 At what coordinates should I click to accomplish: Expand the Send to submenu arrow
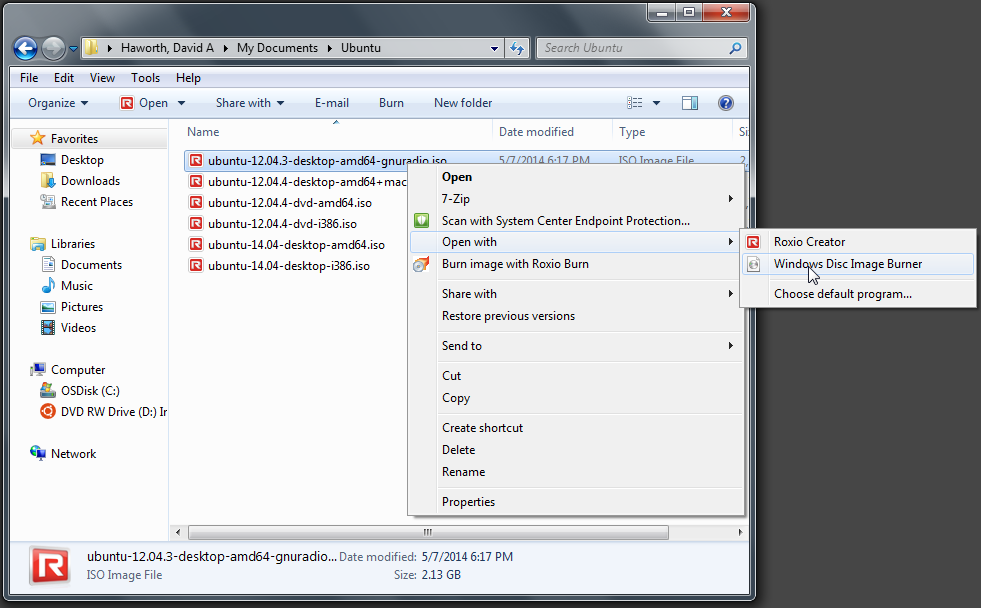coord(731,345)
